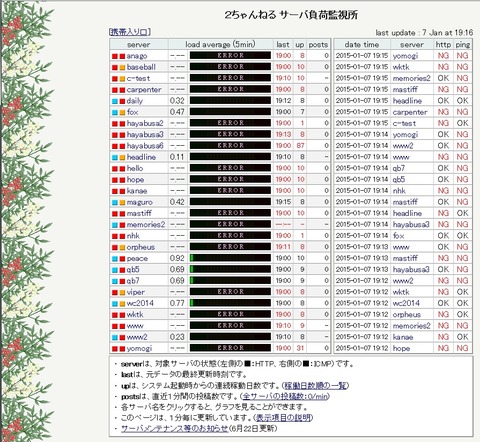Viewport: 480px width, 442px height.
Task: Open the 表示項目の説明 explanation link
Action: coord(283,418)
